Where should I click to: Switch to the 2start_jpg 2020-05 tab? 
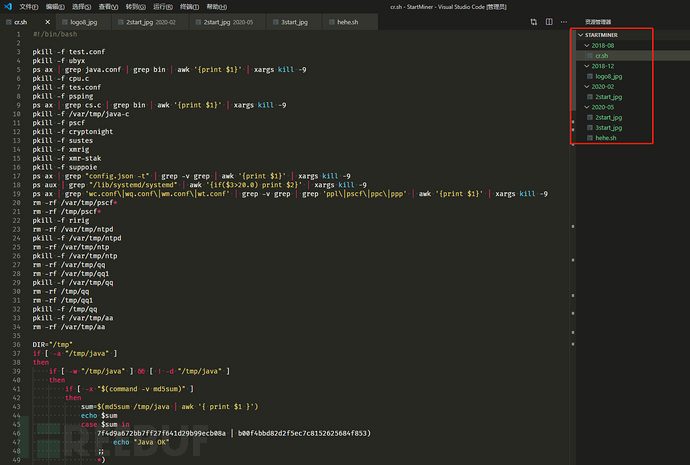click(228, 22)
